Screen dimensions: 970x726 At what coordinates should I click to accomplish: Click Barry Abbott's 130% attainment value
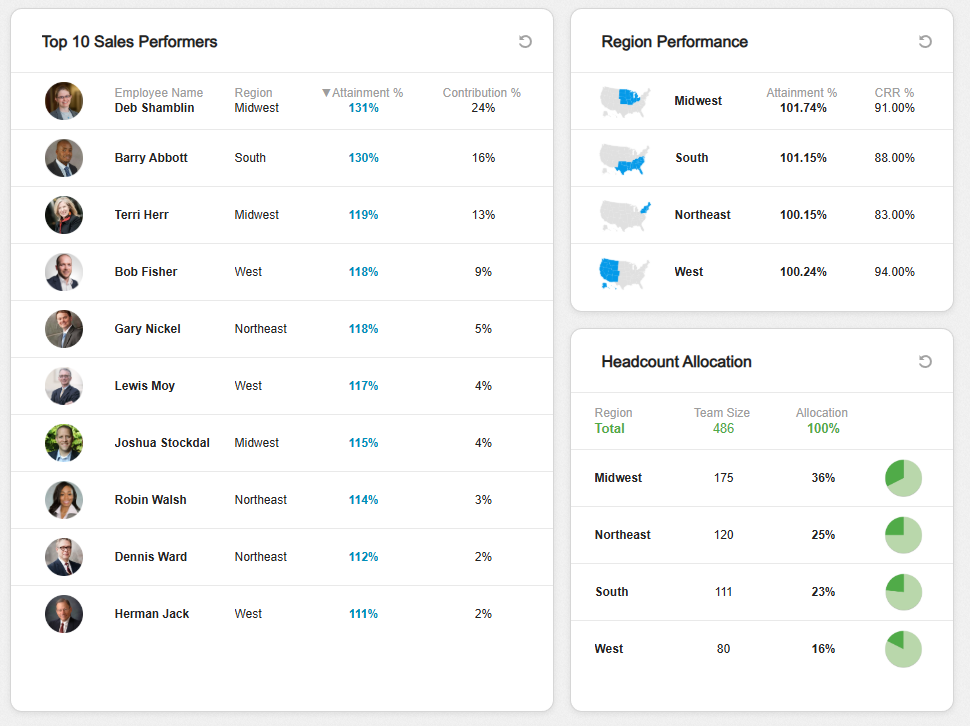click(x=363, y=158)
